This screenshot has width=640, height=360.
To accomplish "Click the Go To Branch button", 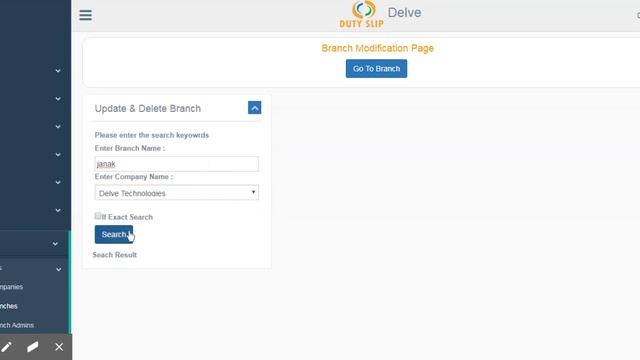I will tap(376, 69).
